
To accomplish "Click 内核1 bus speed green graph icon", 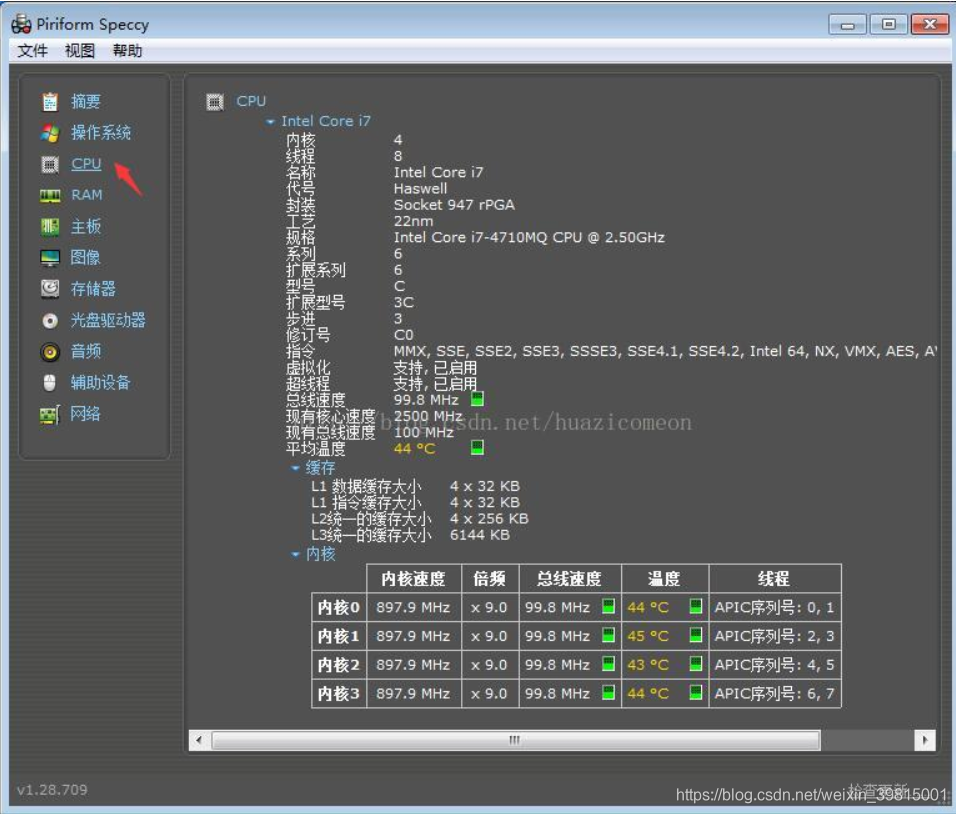I will (608, 635).
